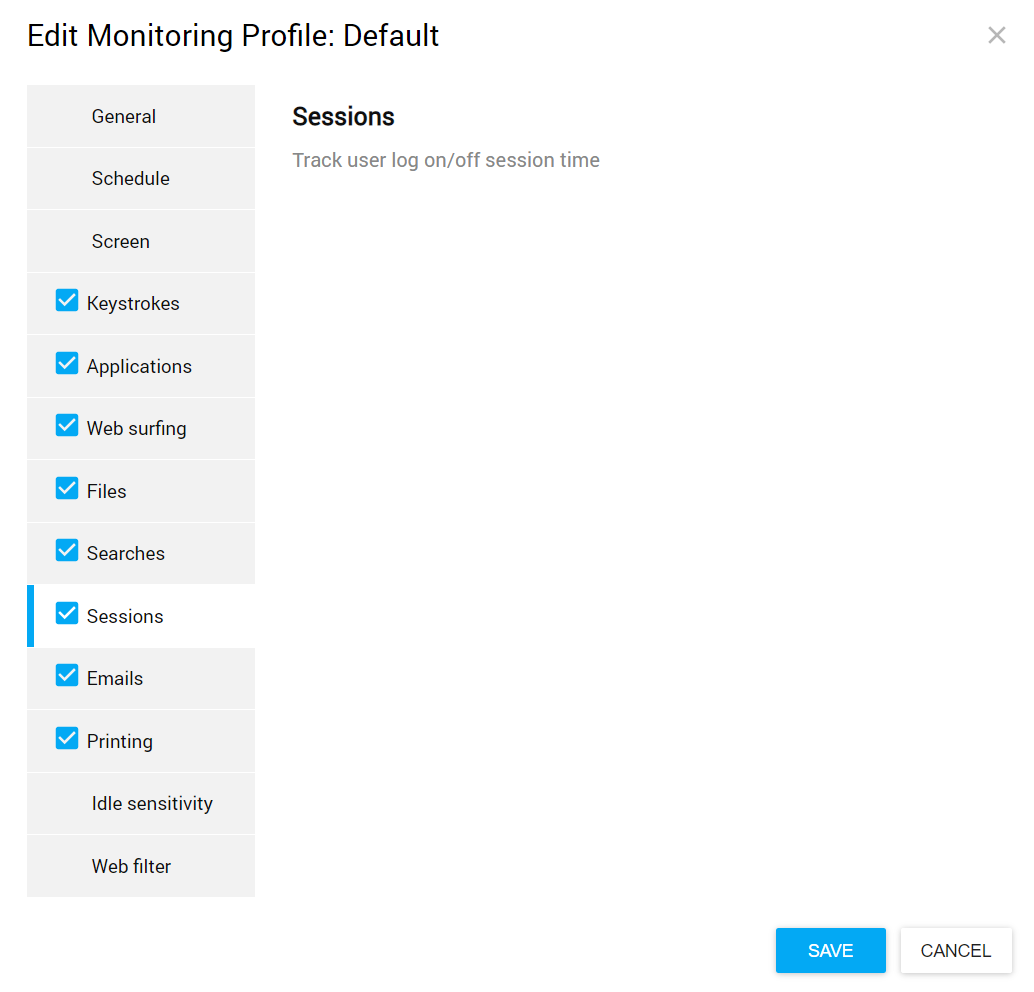The width and height of the screenshot is (1034, 992).
Task: Show the Printing settings tab label
Action: [120, 742]
